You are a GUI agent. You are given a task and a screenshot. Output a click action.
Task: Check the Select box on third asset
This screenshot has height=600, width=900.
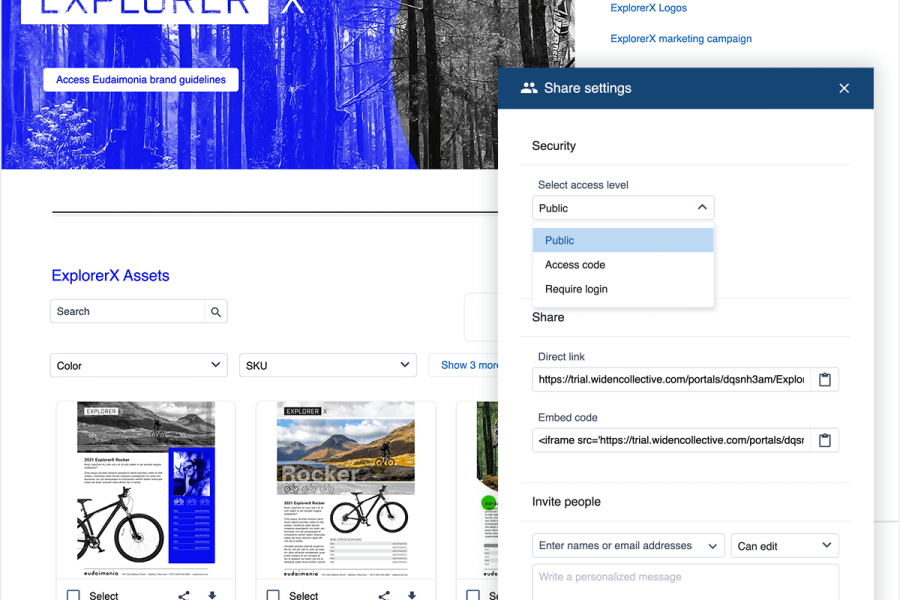473,595
